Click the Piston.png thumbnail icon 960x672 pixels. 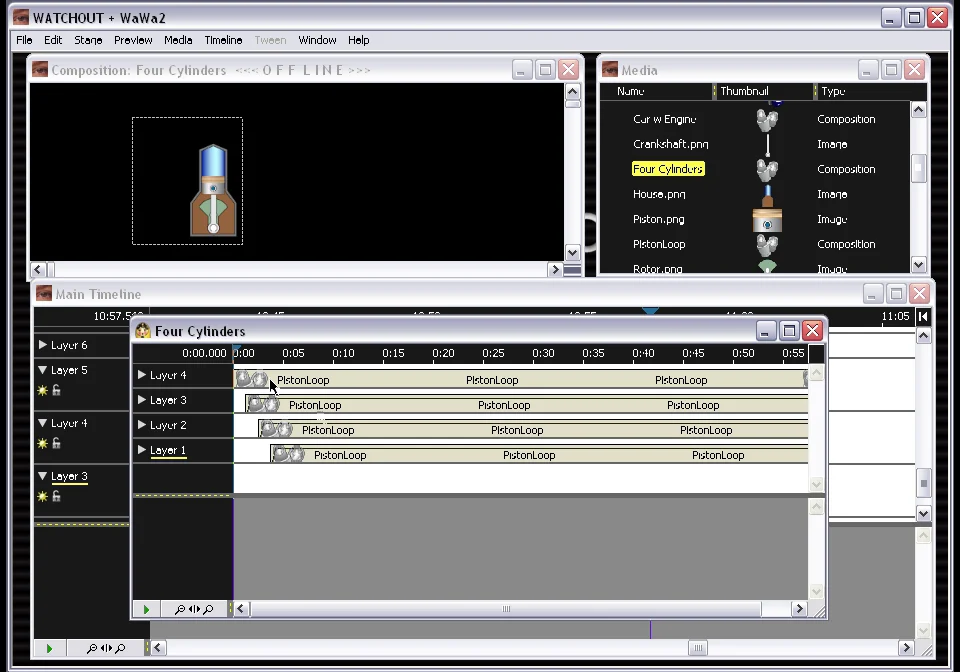click(767, 220)
